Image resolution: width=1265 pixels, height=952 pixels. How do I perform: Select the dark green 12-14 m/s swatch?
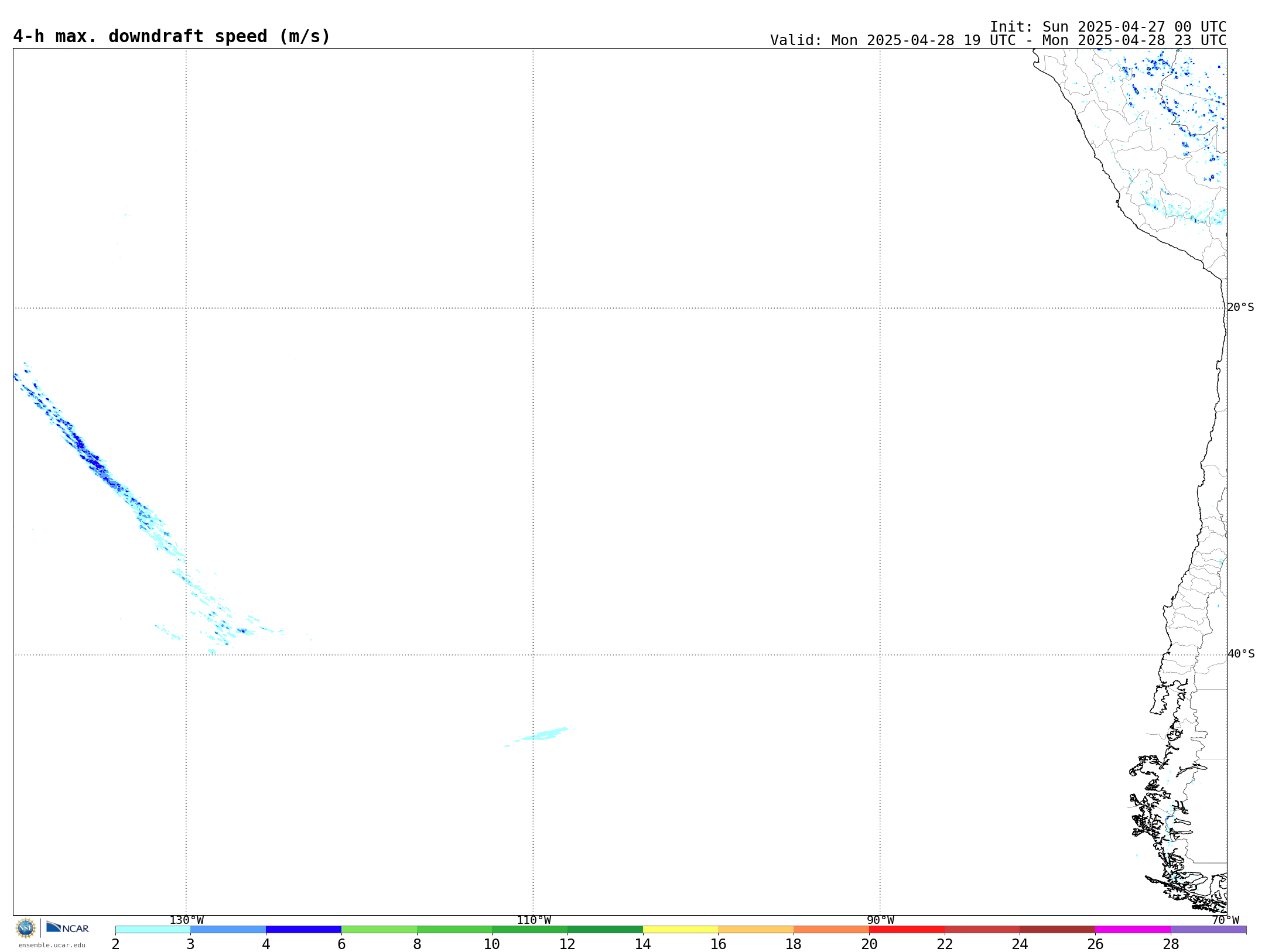pos(605,930)
